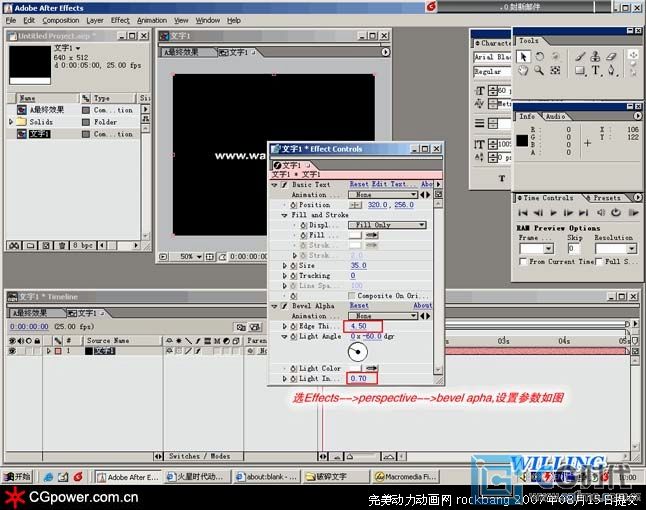Select the Rectangle mask tool
Viewport: 646px width, 510px height.
(580, 70)
